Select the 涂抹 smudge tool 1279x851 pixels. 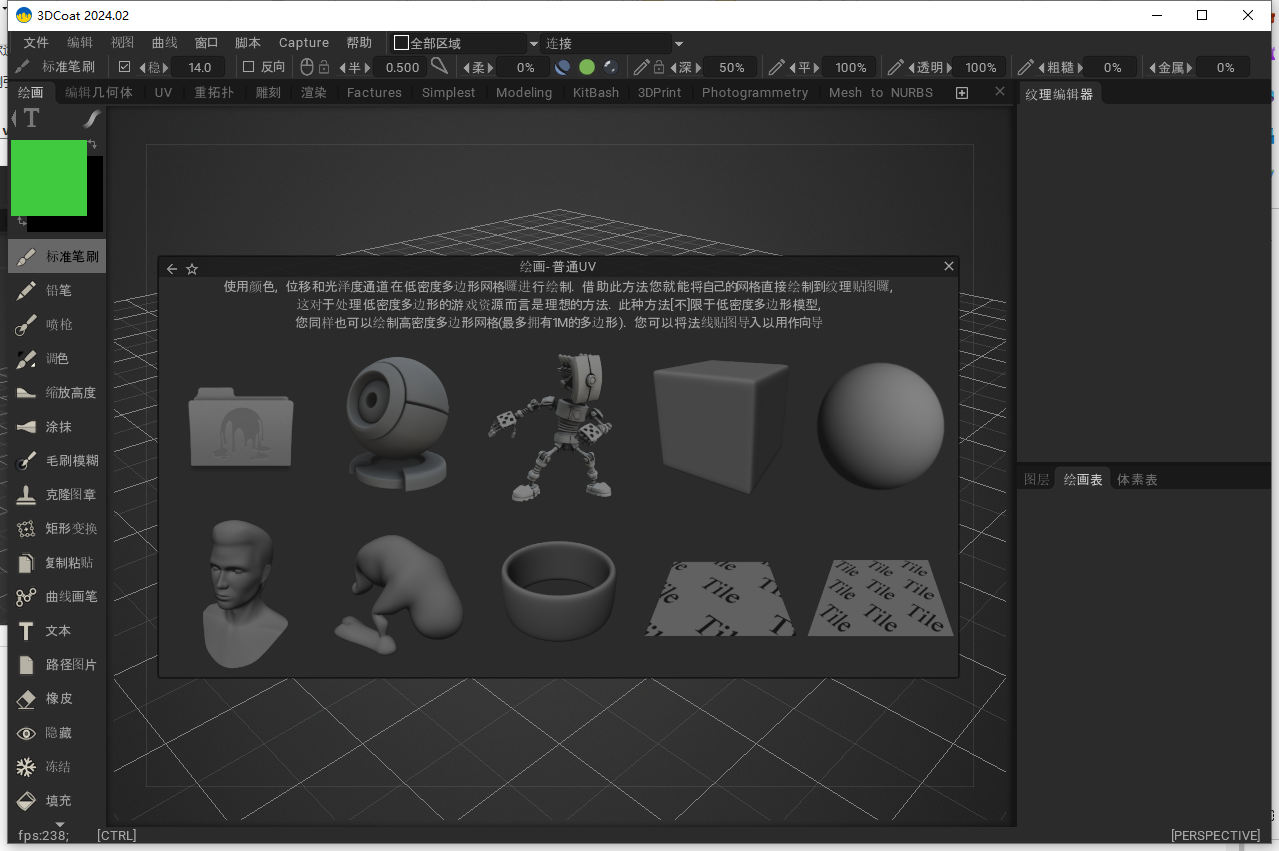[x=57, y=426]
